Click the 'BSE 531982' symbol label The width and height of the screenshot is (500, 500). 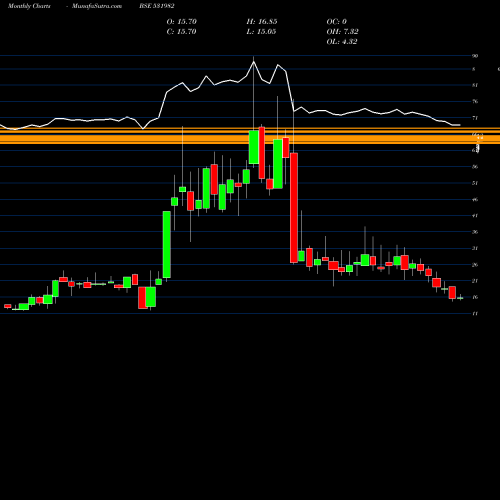pos(157,6)
